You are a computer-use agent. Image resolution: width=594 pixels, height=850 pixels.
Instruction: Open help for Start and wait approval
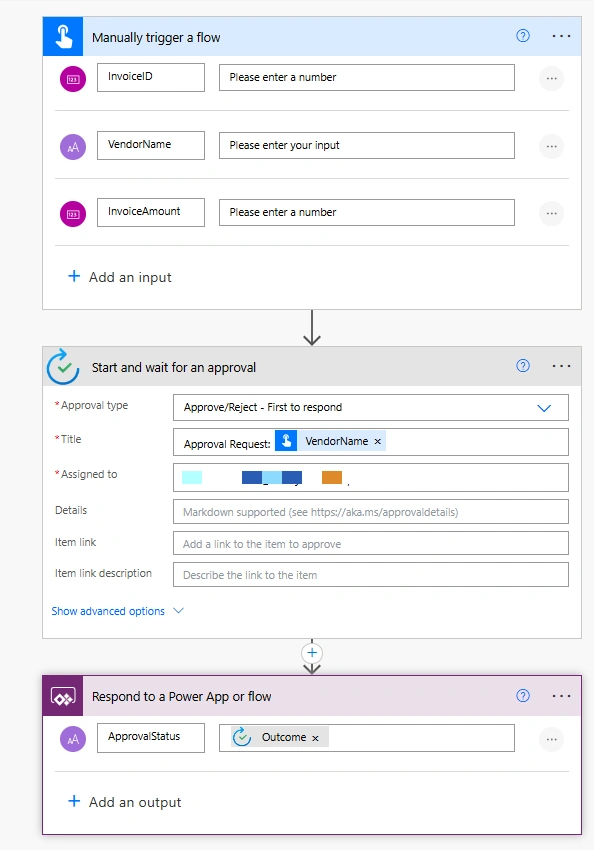pyautogui.click(x=523, y=366)
